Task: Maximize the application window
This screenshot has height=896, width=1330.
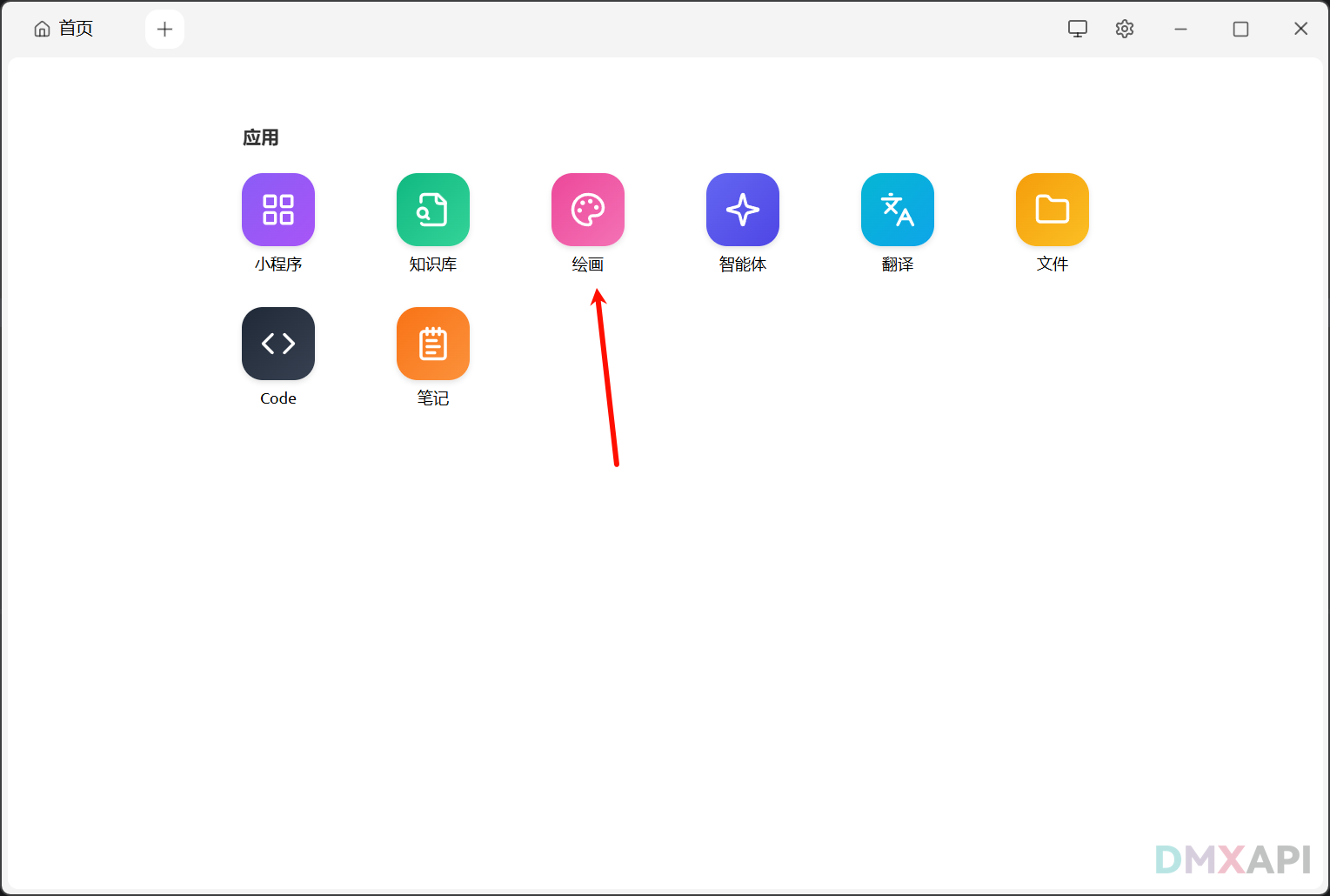Action: click(x=1240, y=29)
